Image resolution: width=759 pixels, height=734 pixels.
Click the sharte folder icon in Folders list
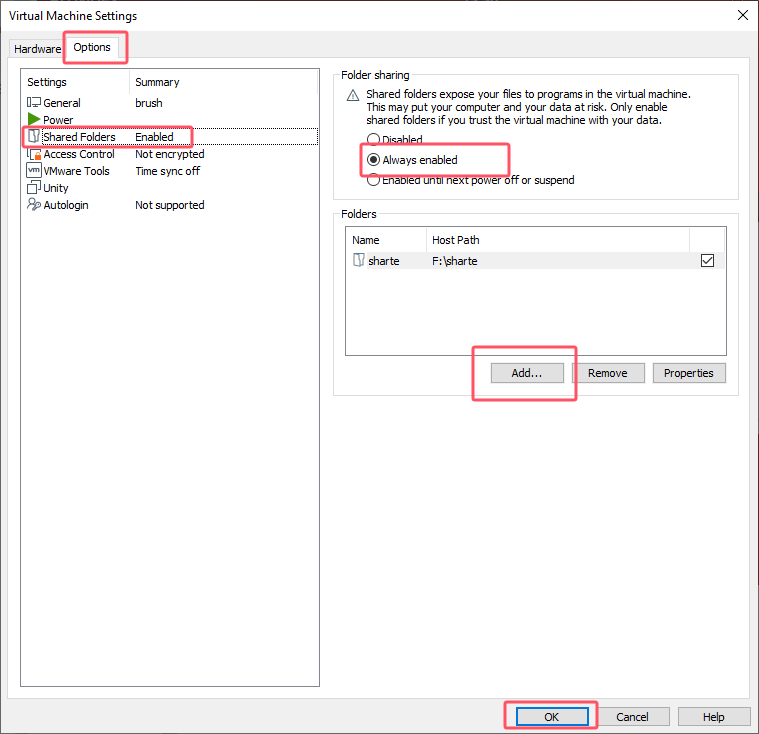[x=359, y=261]
